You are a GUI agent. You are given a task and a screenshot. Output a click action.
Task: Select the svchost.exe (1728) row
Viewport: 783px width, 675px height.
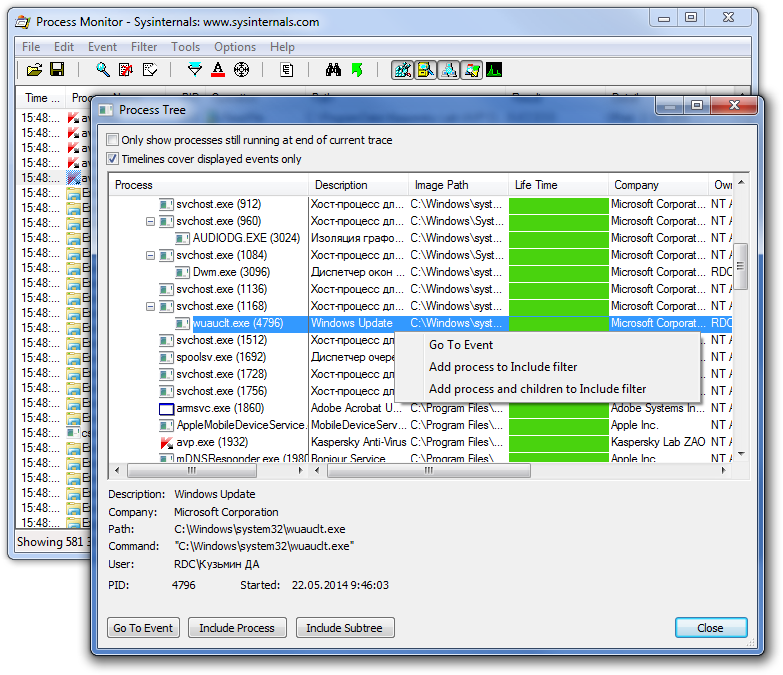(x=252, y=374)
